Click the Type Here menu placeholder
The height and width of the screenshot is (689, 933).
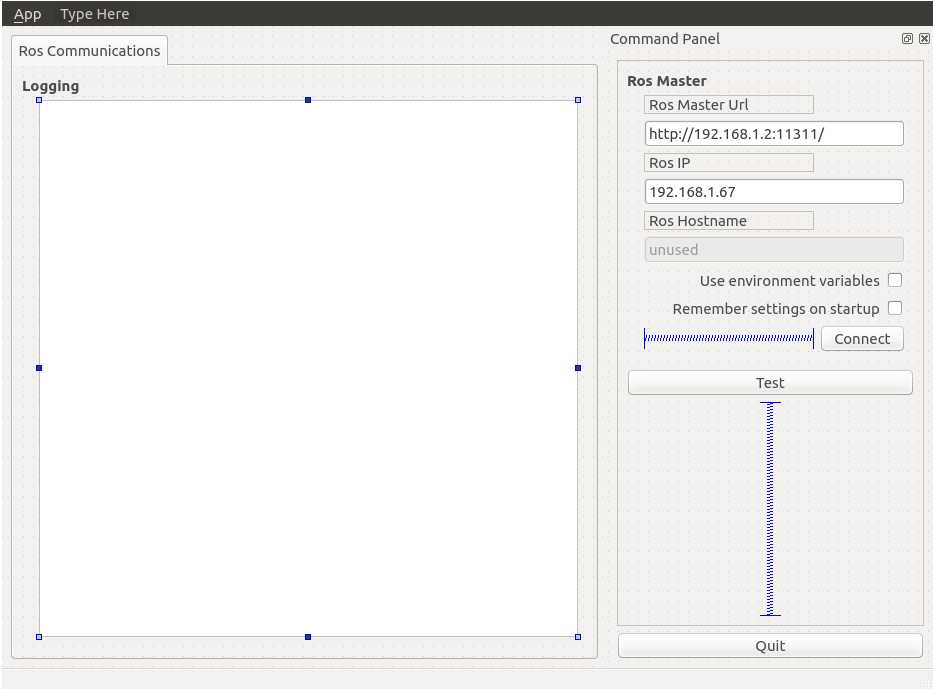[95, 14]
